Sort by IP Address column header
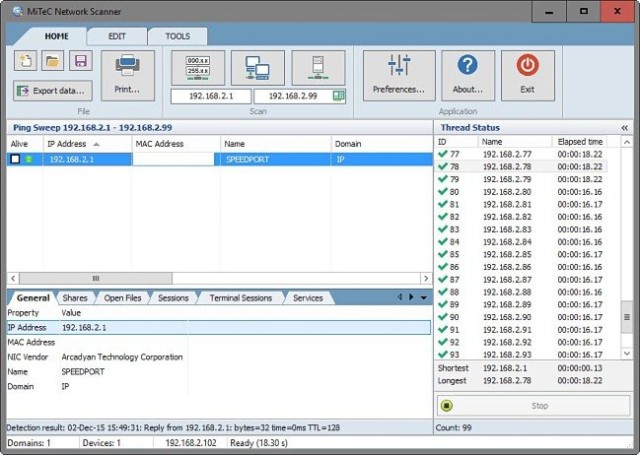This screenshot has height=455, width=640. (x=67, y=144)
